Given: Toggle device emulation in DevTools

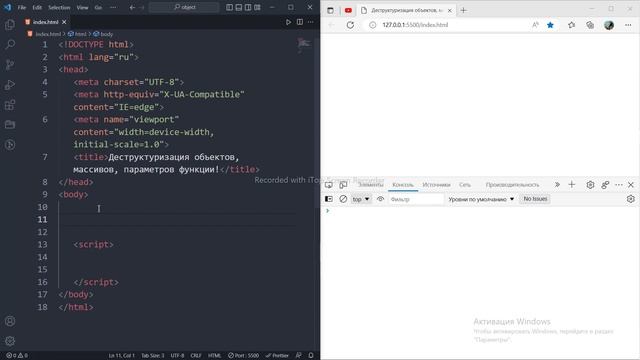Looking at the screenshot, I should coord(343,185).
